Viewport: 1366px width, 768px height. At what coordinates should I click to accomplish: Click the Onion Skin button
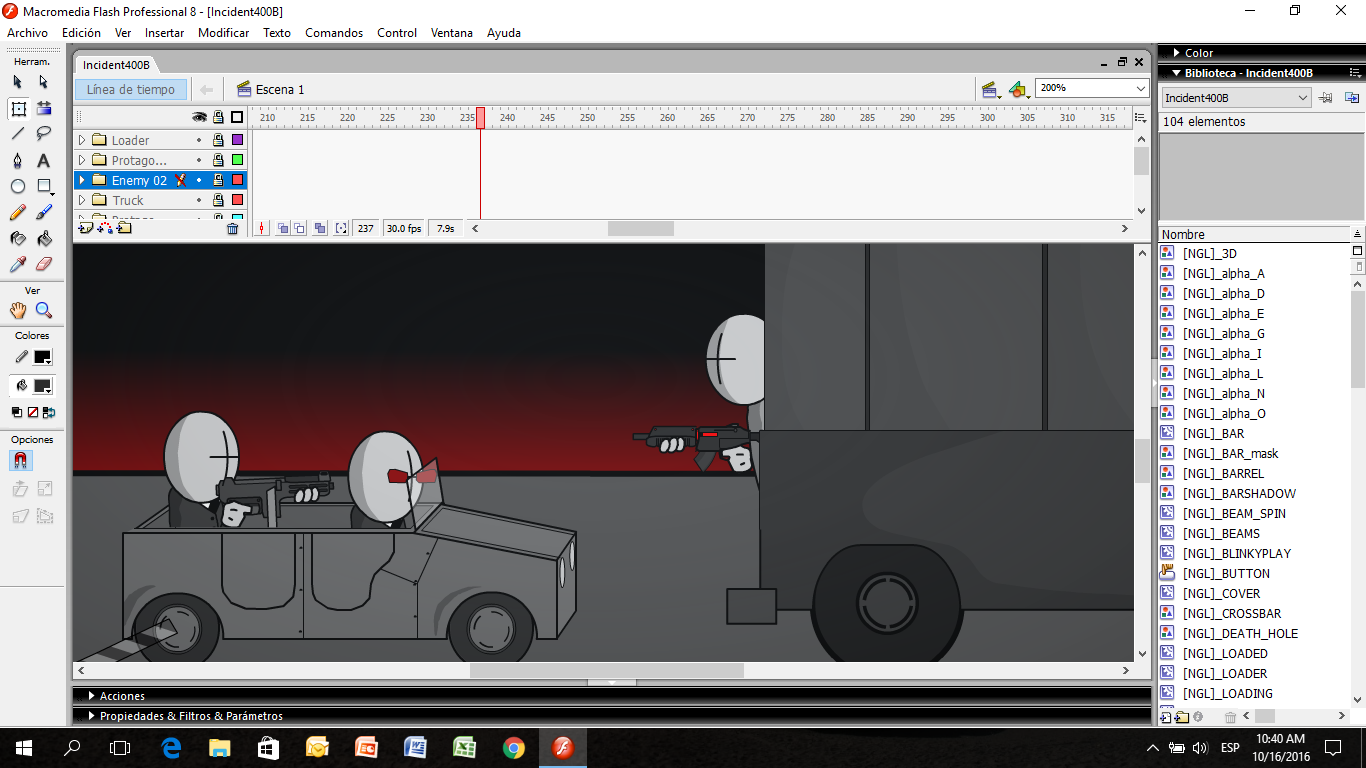[x=284, y=228]
